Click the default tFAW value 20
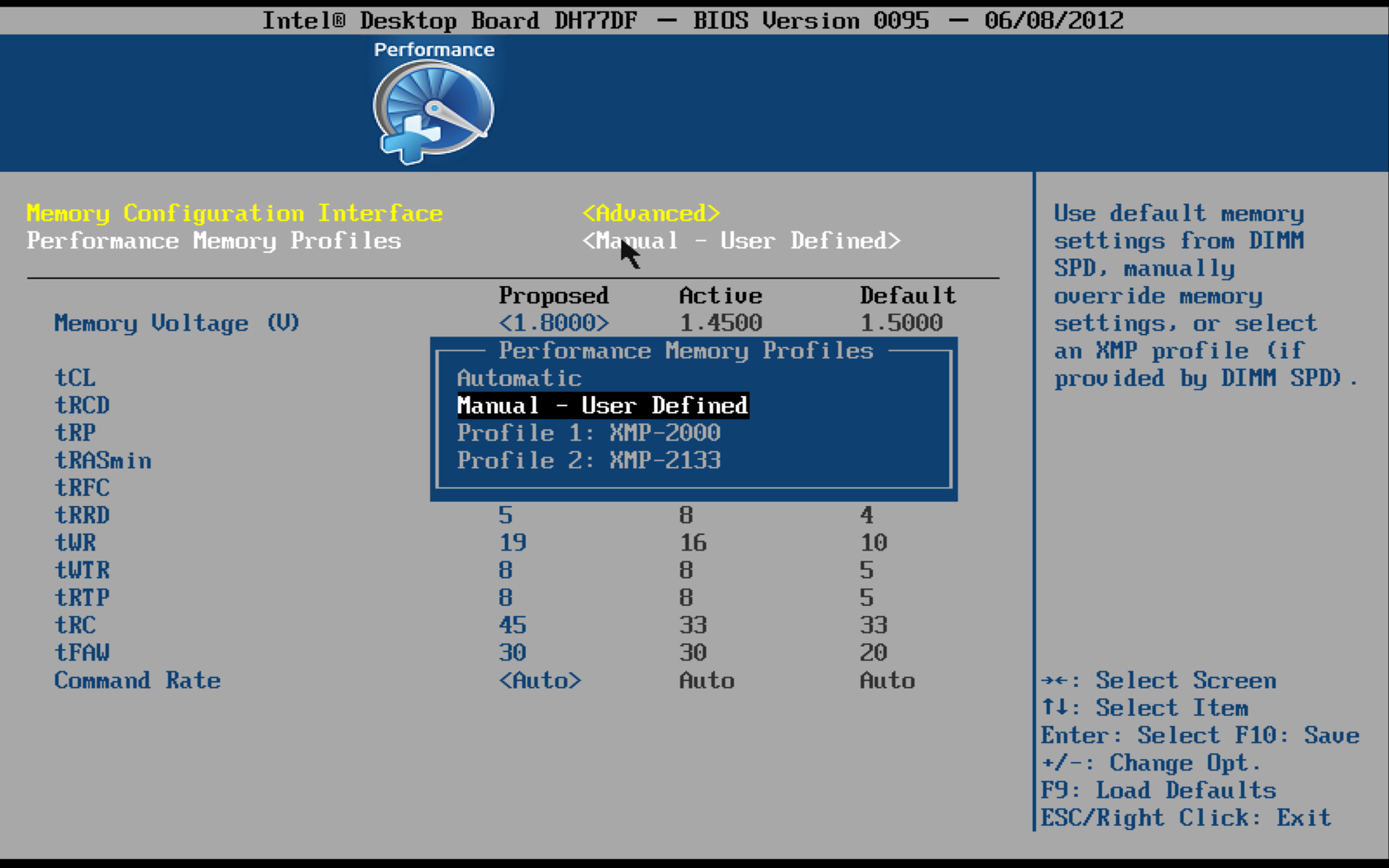 874,652
